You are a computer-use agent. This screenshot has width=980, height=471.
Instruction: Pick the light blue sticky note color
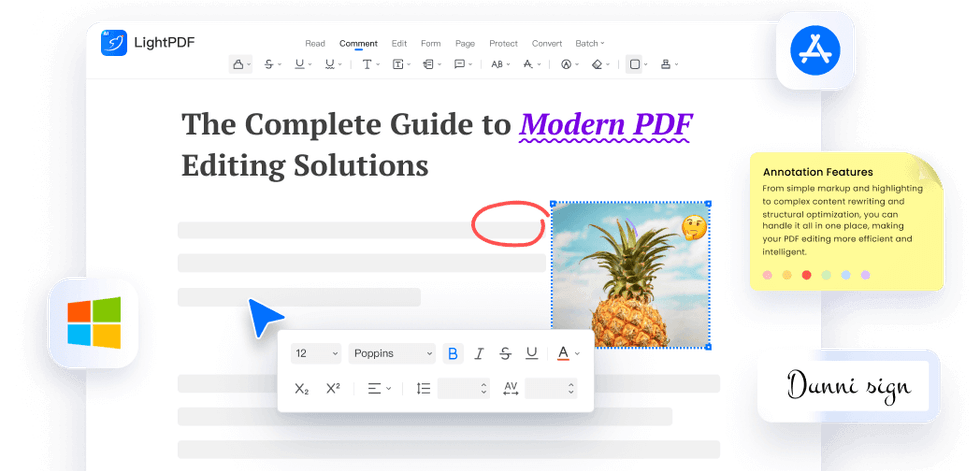(846, 275)
